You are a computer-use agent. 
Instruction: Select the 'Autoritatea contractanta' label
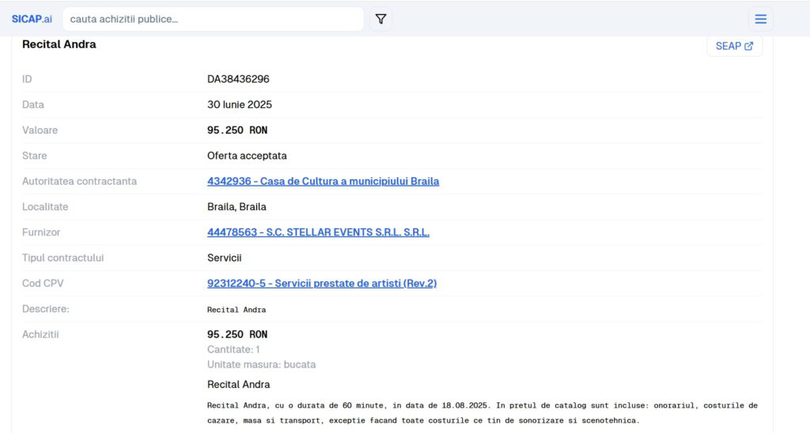80,181
